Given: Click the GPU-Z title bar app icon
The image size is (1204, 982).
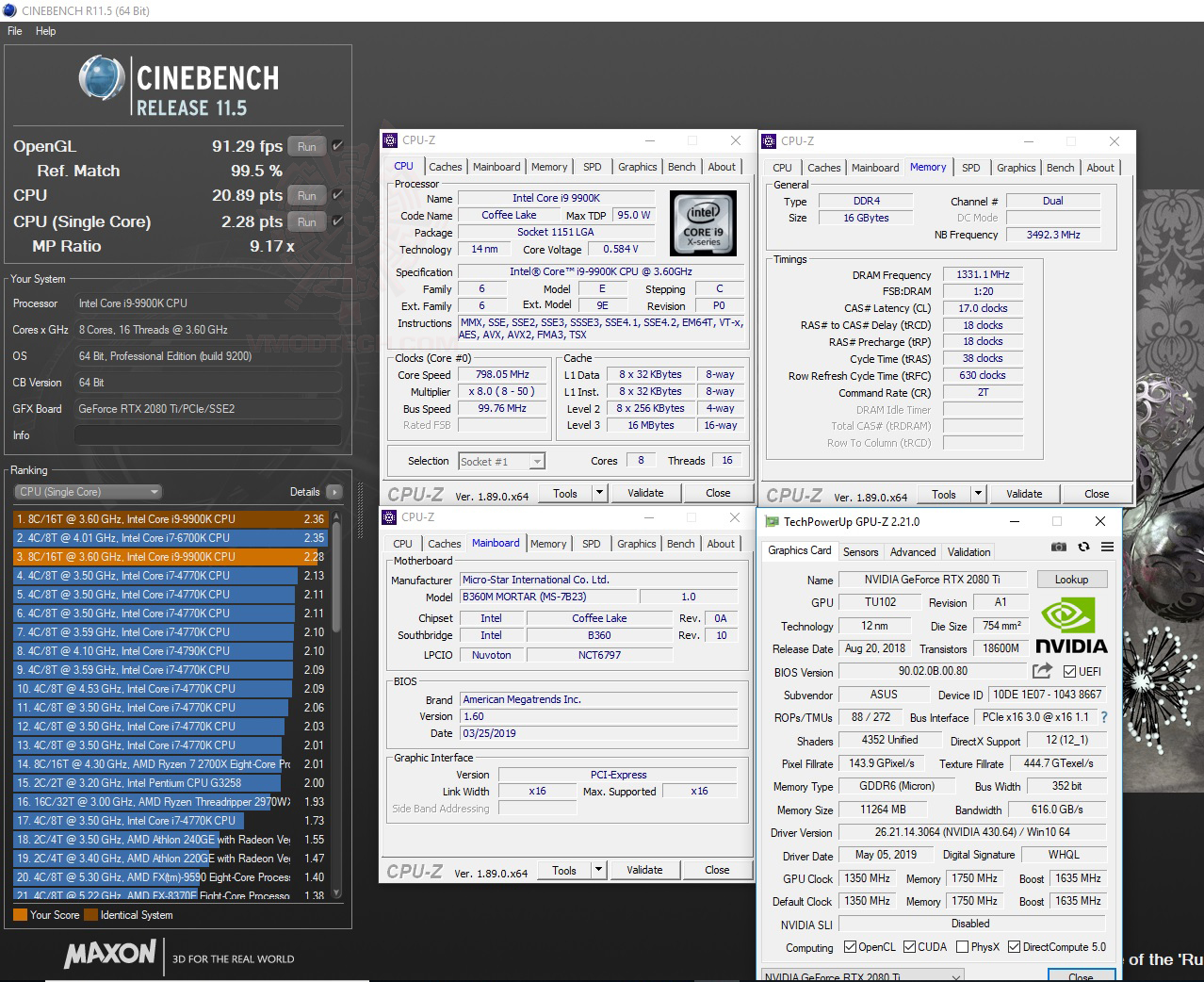Looking at the screenshot, I should (x=772, y=521).
